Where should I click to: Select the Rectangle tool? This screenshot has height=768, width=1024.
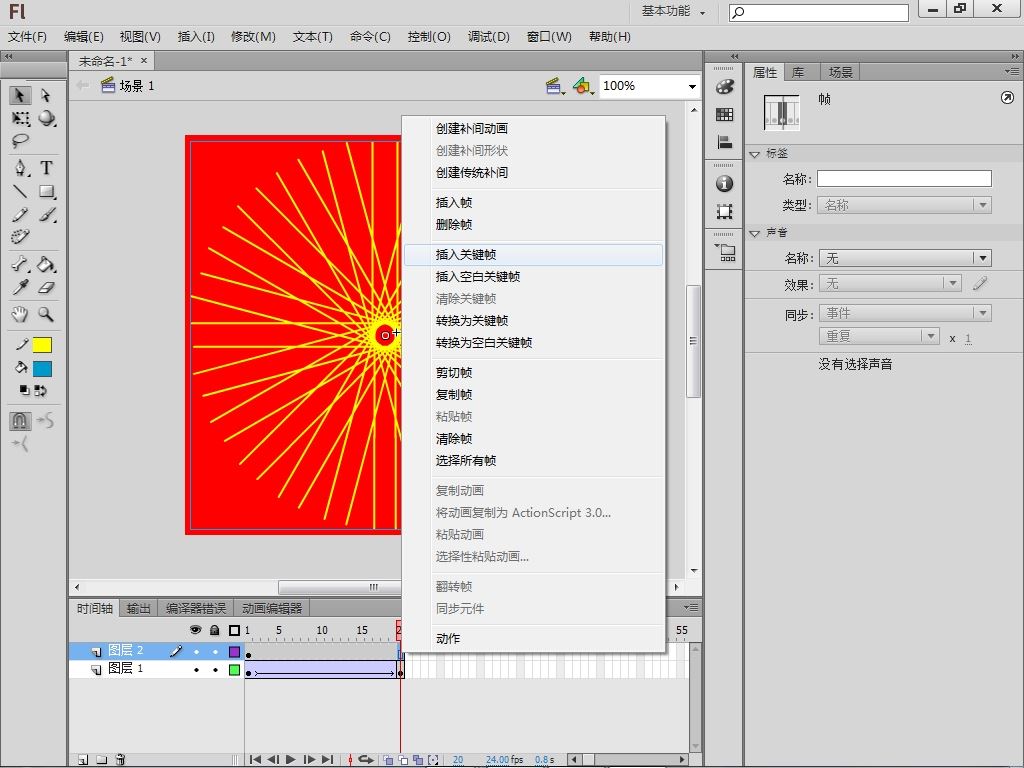point(46,191)
